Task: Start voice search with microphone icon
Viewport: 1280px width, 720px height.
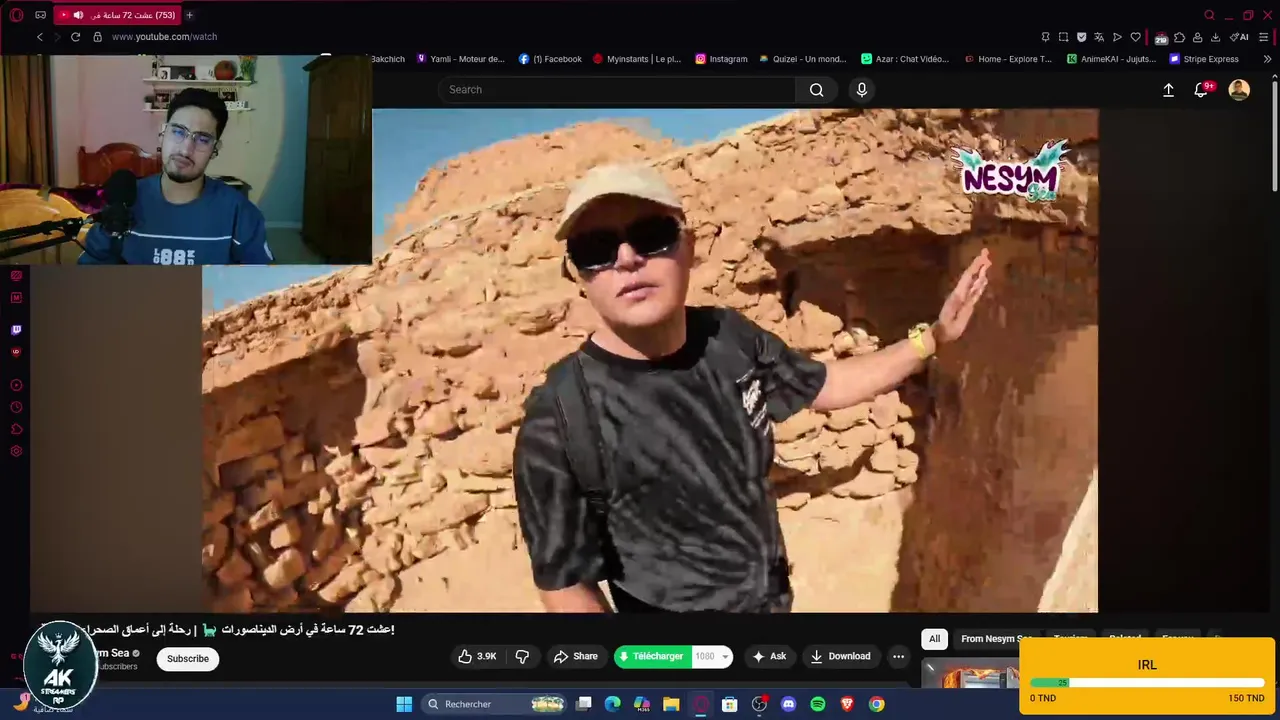Action: (862, 90)
